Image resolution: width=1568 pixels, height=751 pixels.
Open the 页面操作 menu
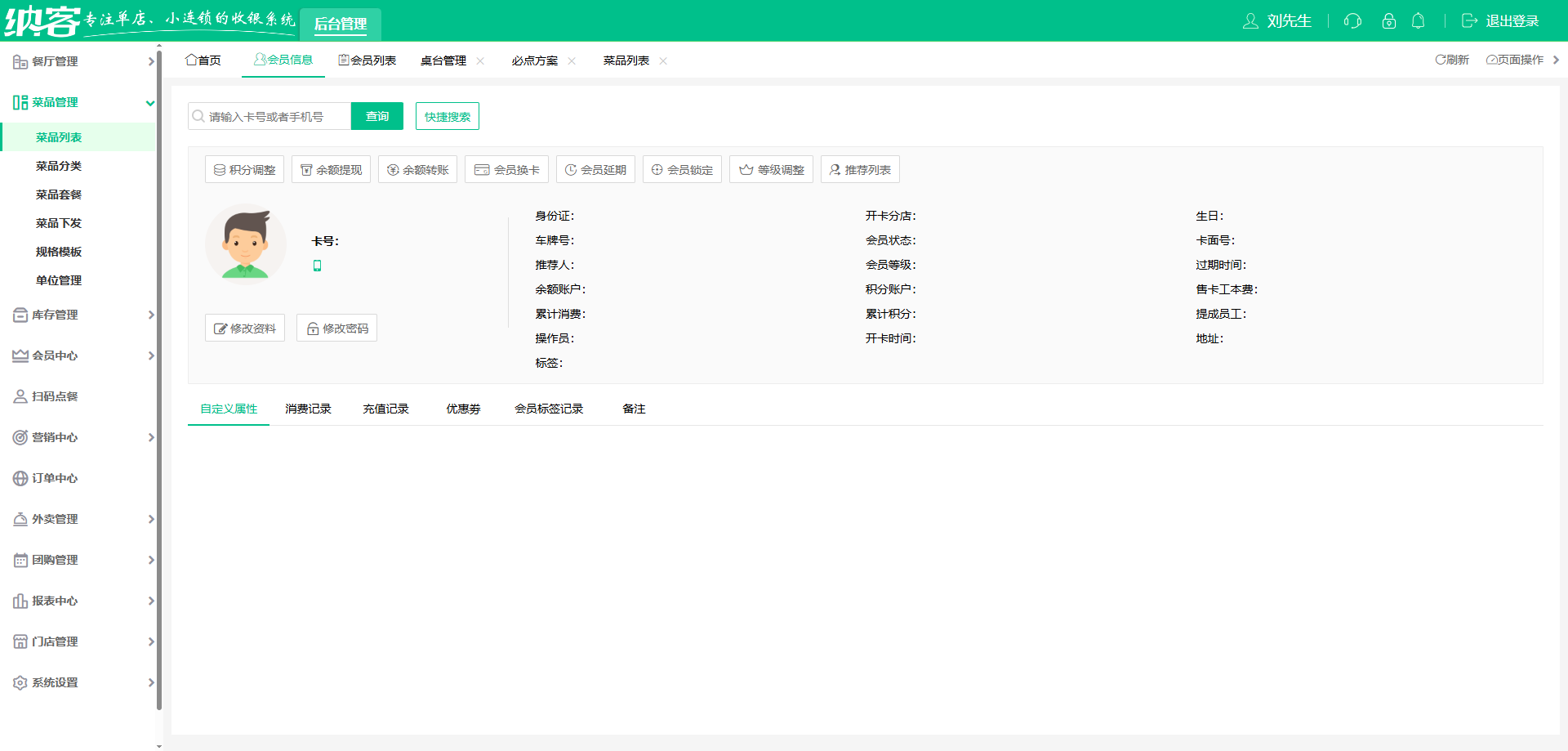click(x=1517, y=60)
